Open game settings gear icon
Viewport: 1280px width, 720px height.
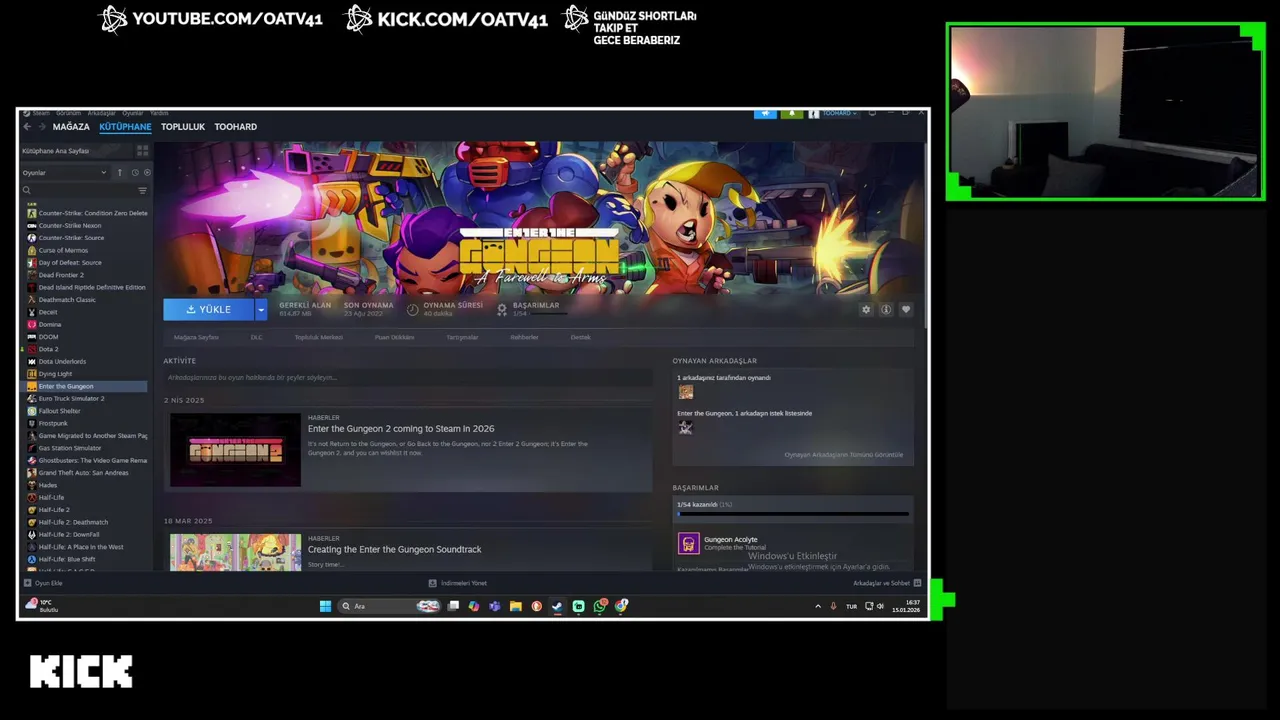coord(866,310)
